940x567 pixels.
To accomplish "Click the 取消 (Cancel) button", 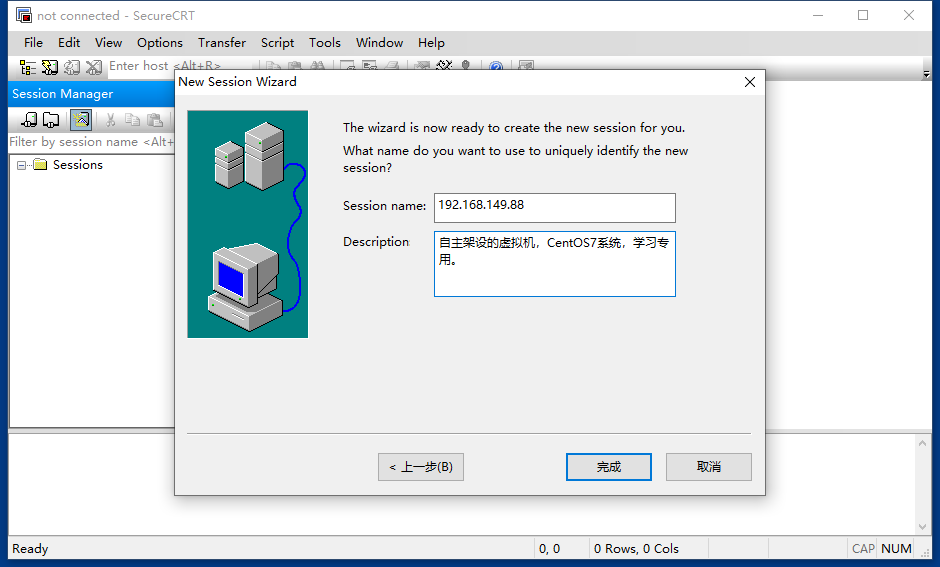I will 709,467.
